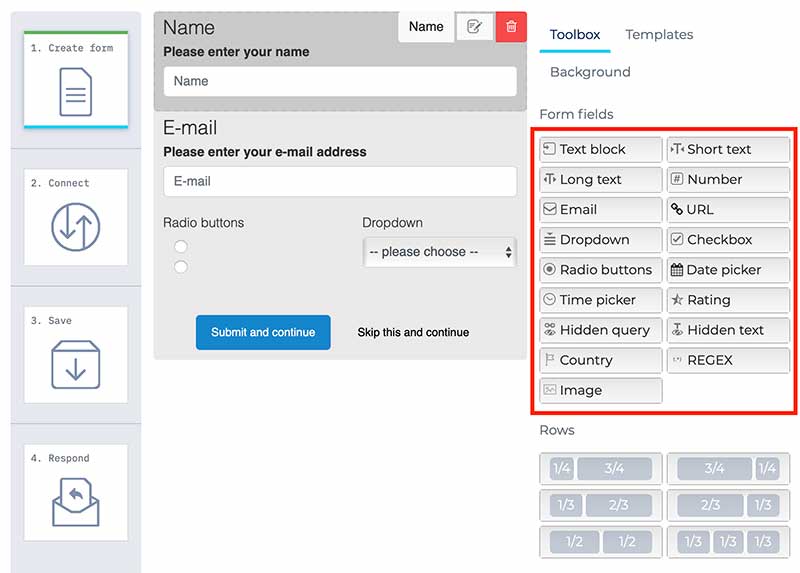The height and width of the screenshot is (573, 800).
Task: Click the Create form document icon
Action: coord(76,92)
